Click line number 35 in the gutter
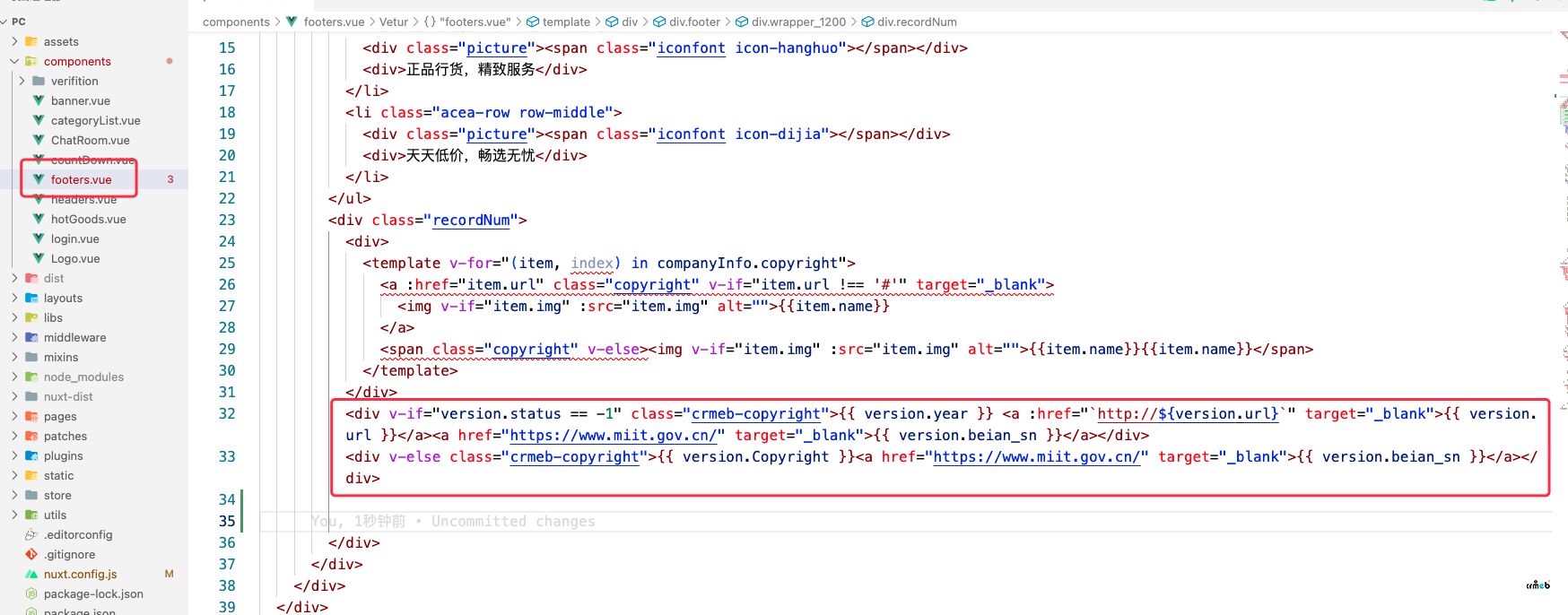The image size is (1568, 615). pyautogui.click(x=227, y=521)
